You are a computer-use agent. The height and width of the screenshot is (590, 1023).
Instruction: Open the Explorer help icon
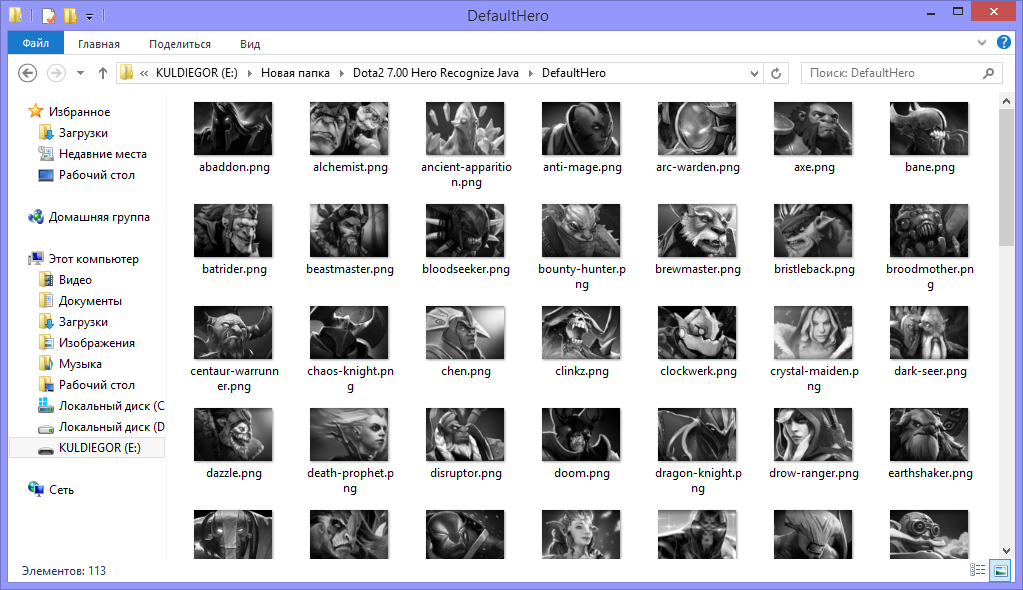coord(1003,42)
